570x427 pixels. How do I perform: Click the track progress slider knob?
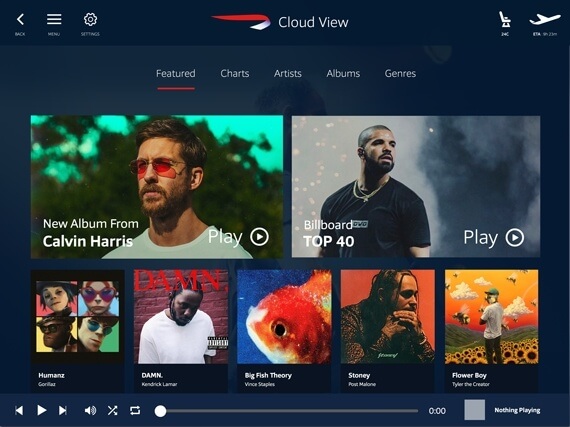[x=160, y=411]
